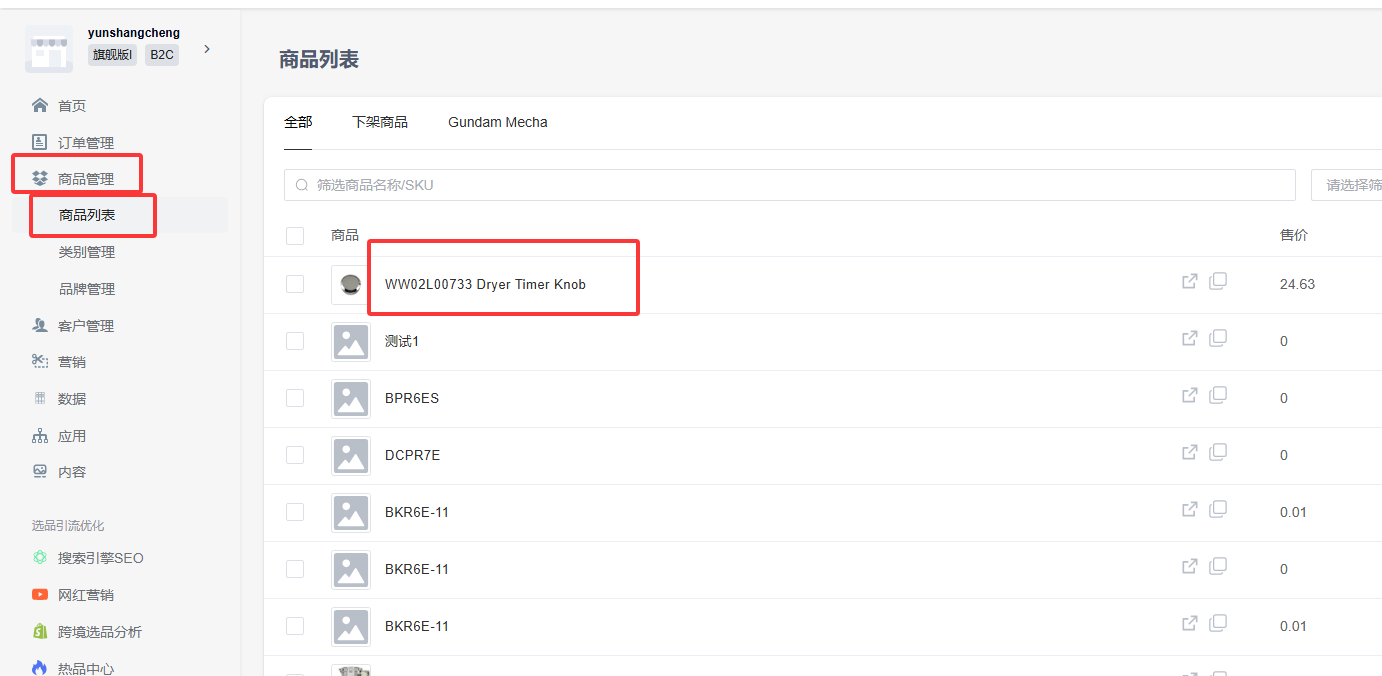Click the 客户管理 customer icon

[x=40, y=326]
